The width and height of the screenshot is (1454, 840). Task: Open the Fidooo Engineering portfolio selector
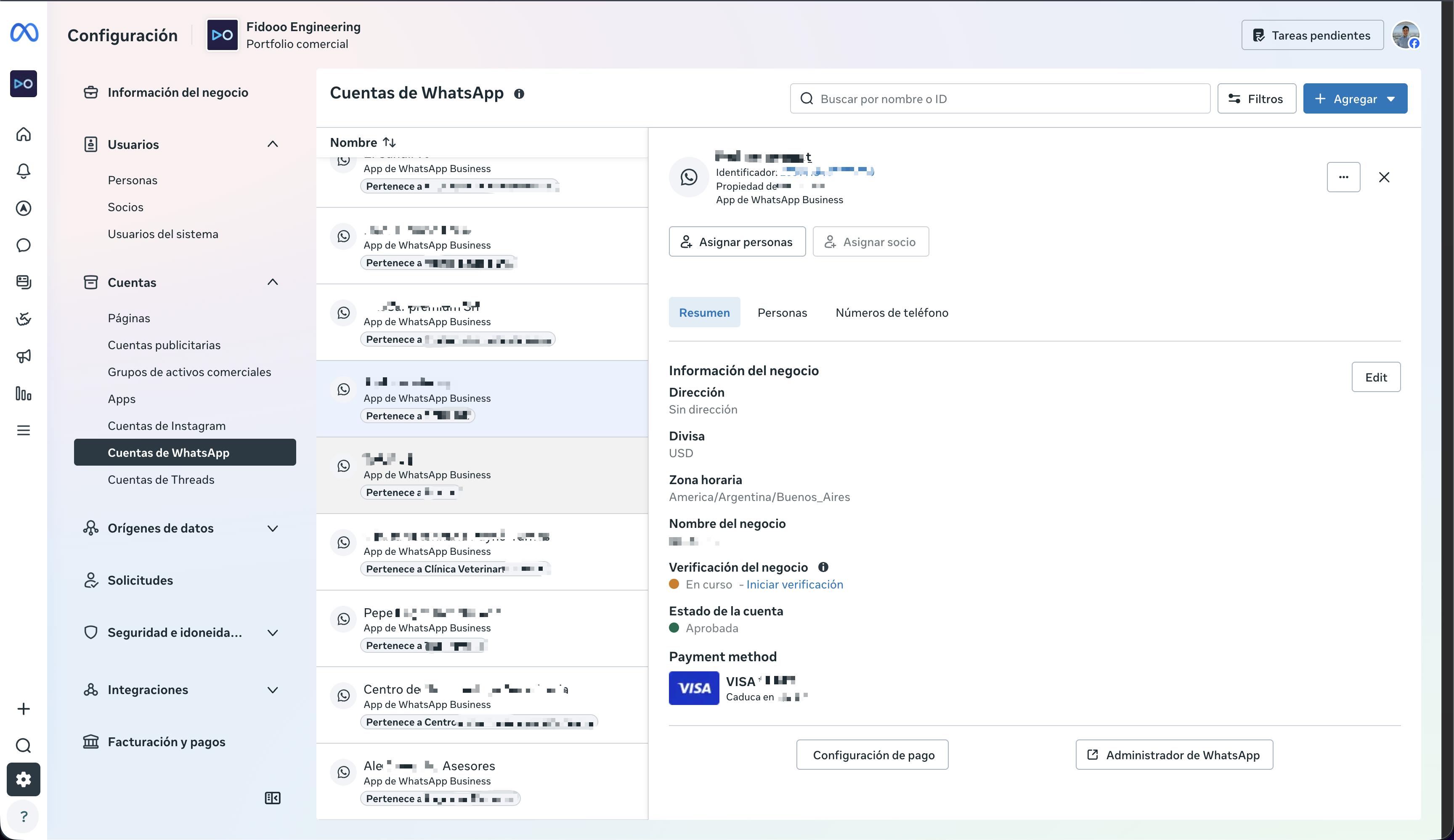284,35
